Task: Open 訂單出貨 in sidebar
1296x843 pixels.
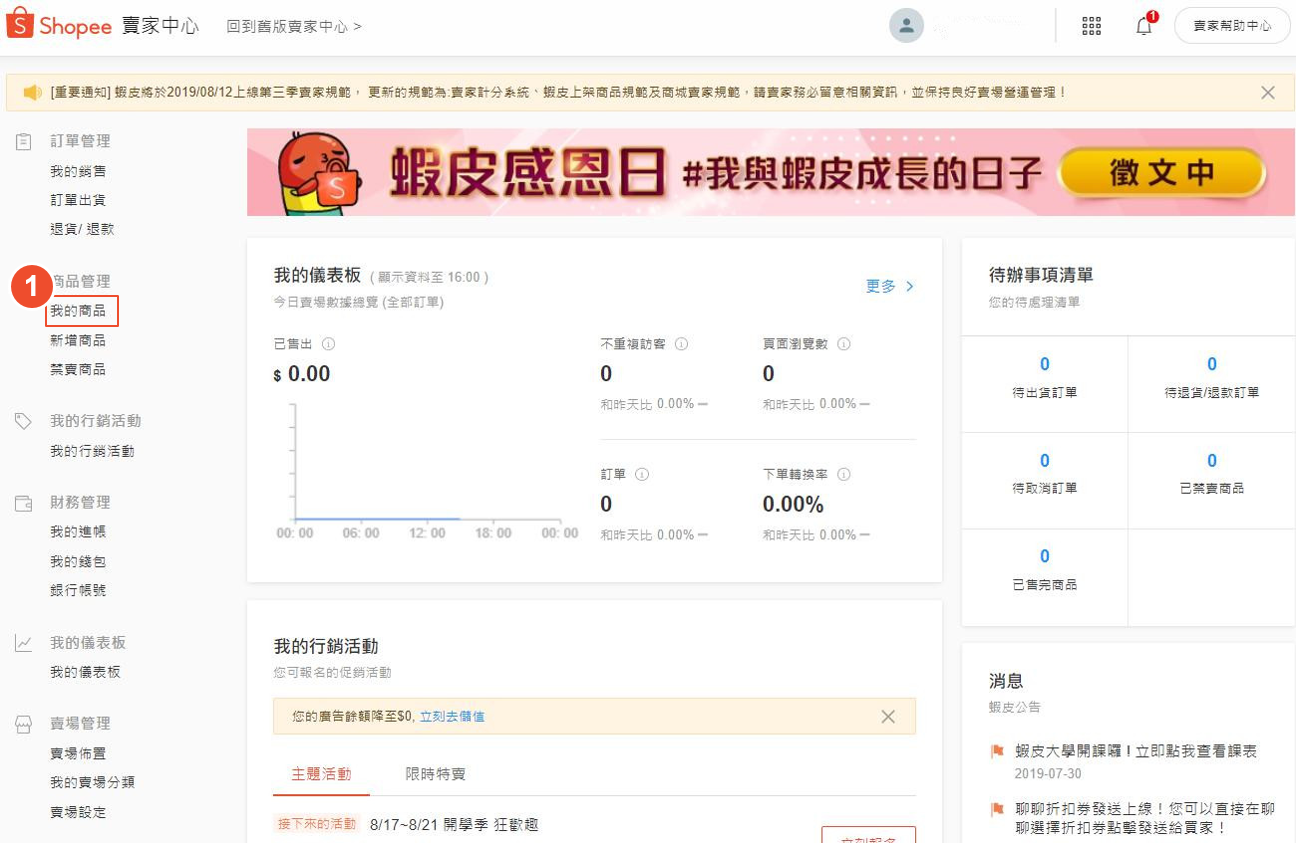Action: click(x=78, y=200)
